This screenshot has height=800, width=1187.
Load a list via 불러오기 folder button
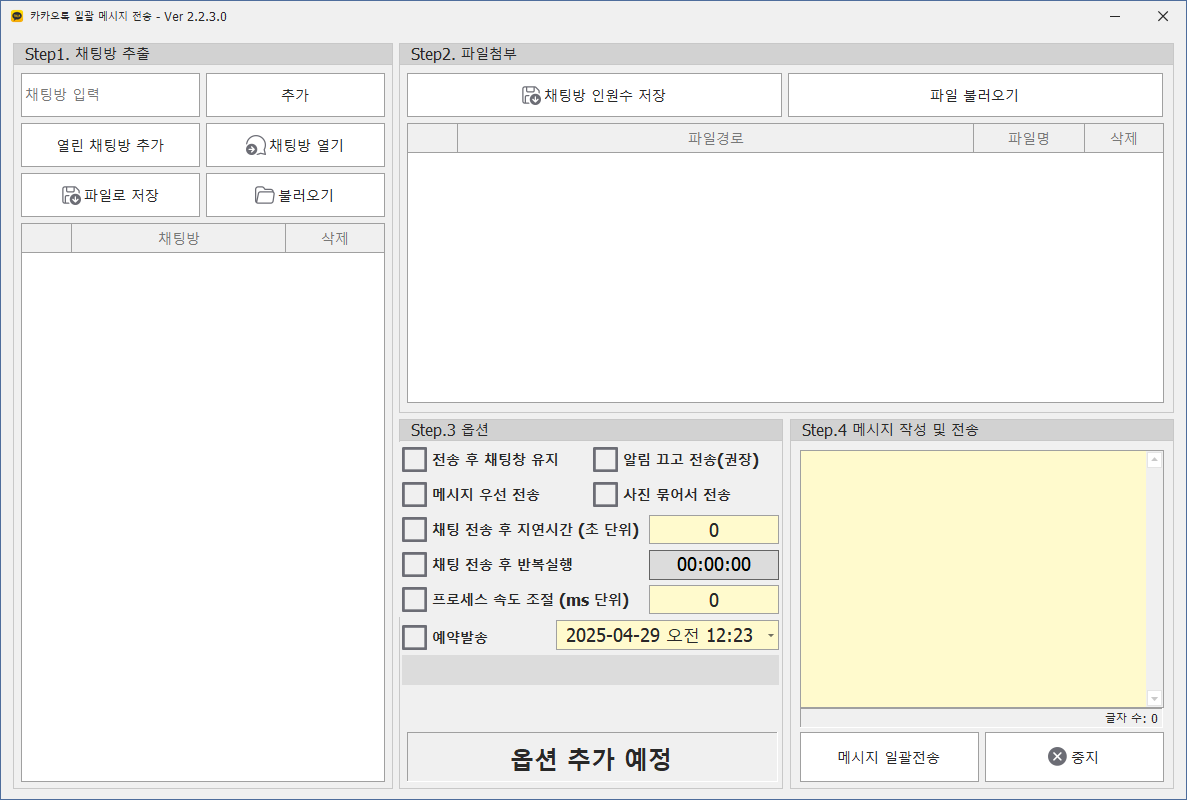coord(295,195)
